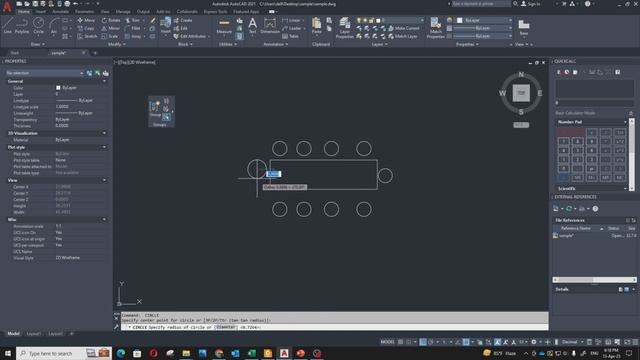Expand the Block panel dropdown

point(185,44)
